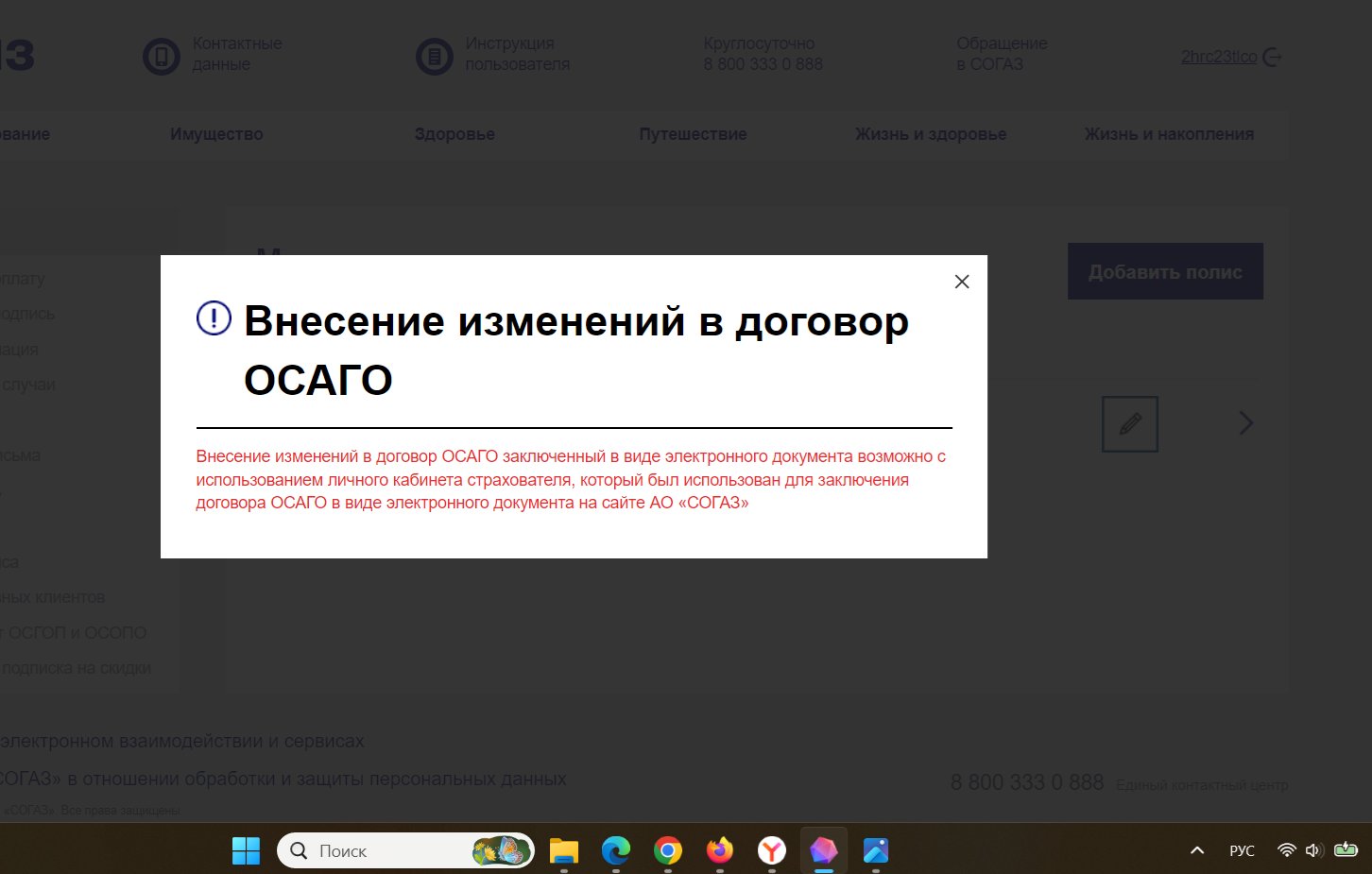Close the ОСАГО changes dialog
The width and height of the screenshot is (1372, 874).
[x=962, y=282]
